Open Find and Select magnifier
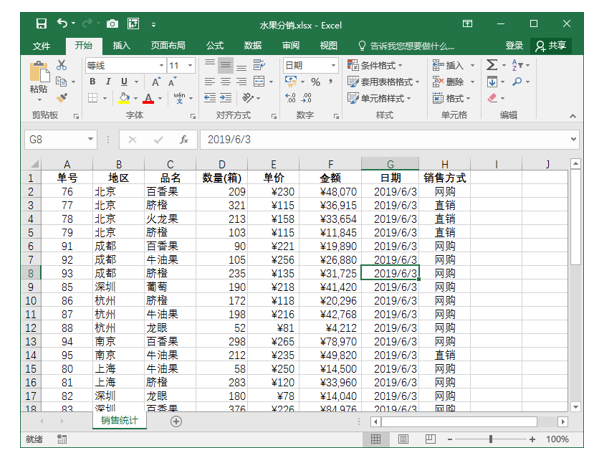 pyautogui.click(x=517, y=81)
